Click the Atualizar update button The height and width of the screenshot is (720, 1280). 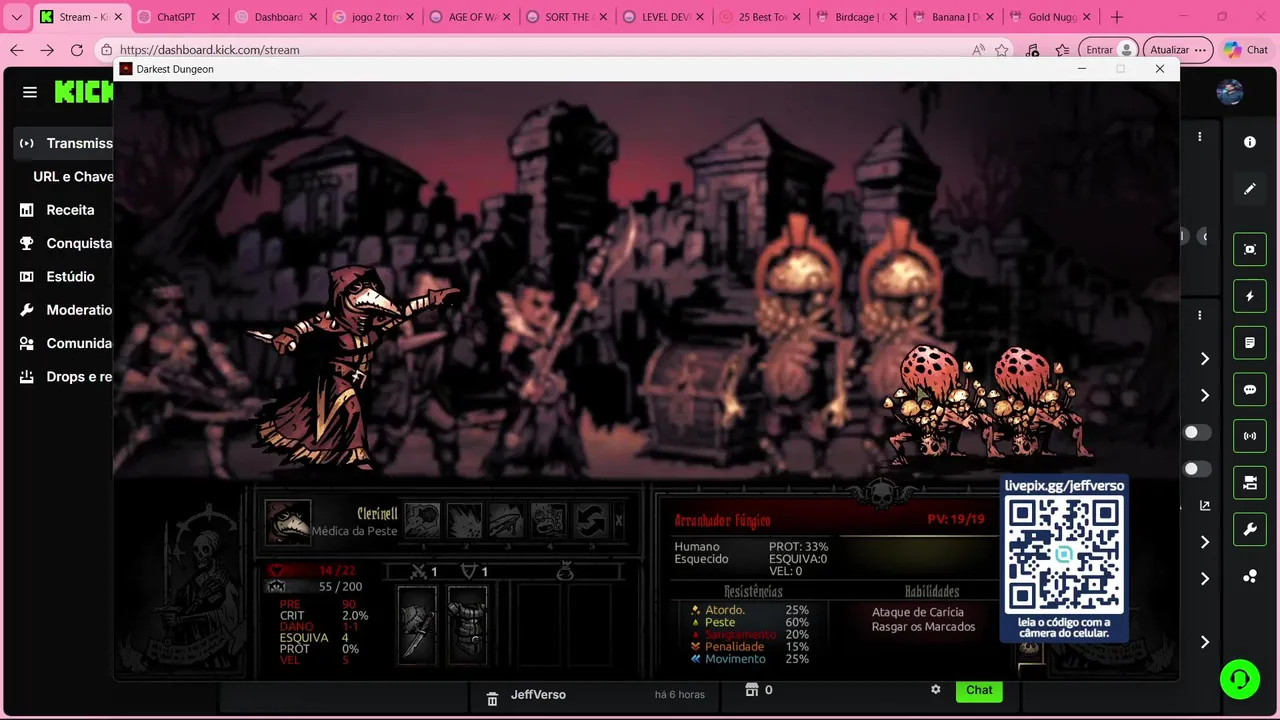1178,50
